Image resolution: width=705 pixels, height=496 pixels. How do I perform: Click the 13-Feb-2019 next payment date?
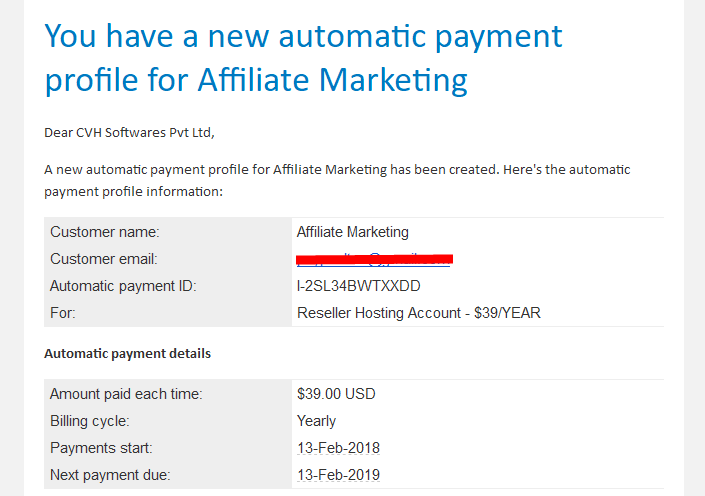338,475
